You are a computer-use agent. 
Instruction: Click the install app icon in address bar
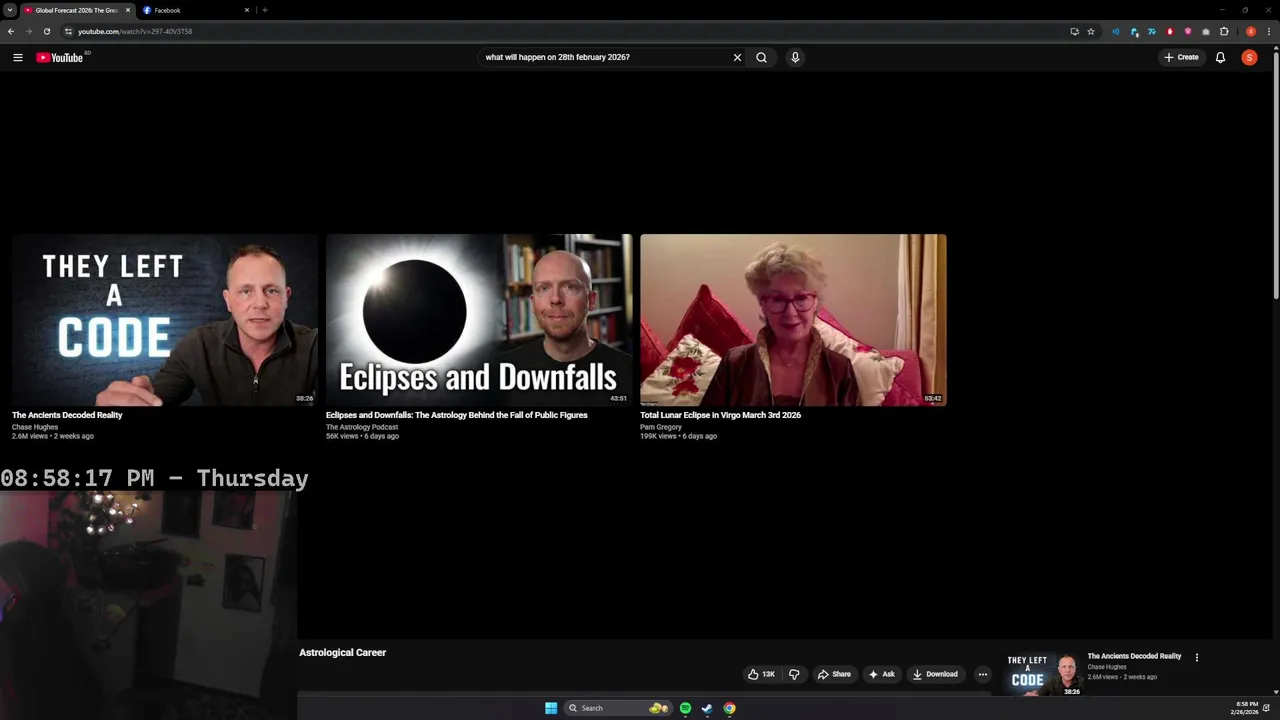(1074, 31)
